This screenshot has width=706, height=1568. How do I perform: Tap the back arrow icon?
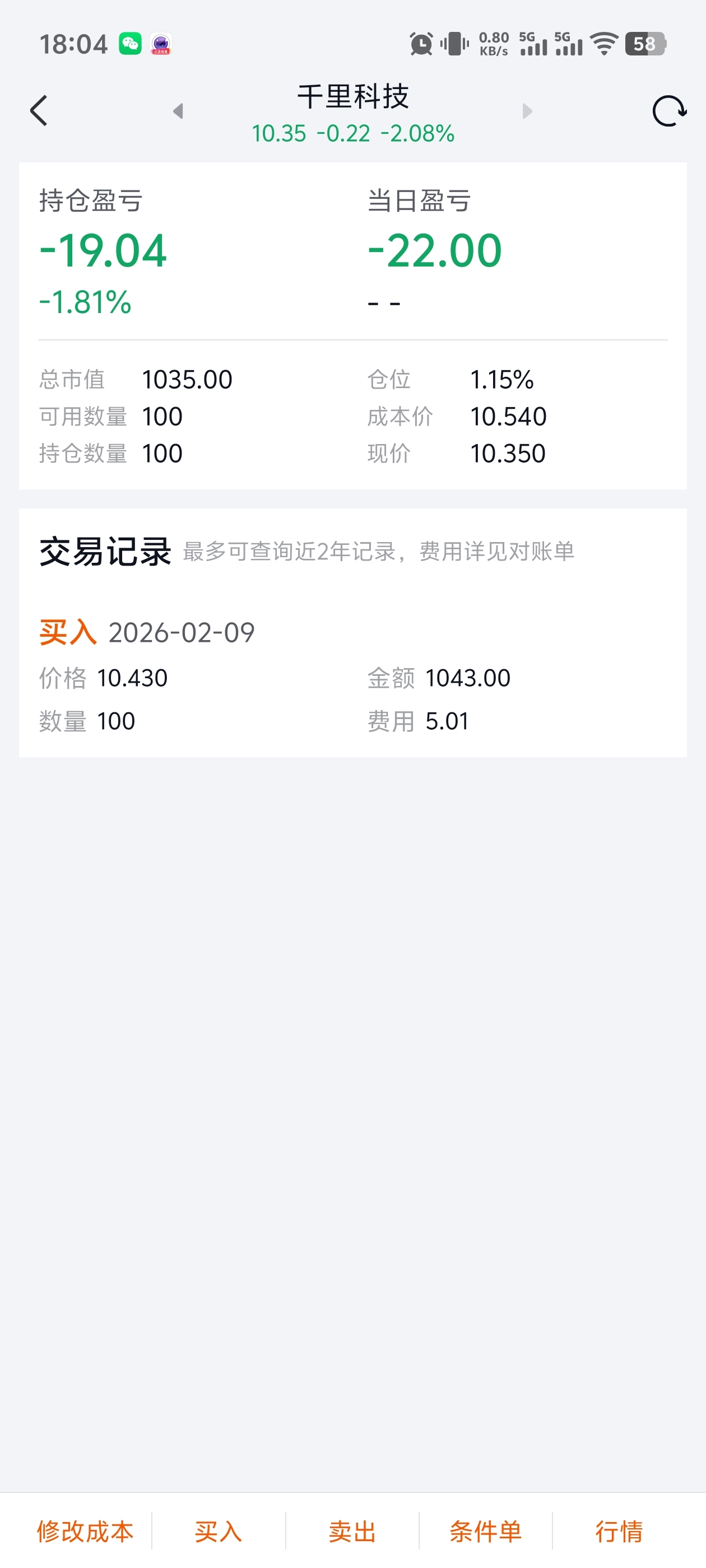pyautogui.click(x=39, y=111)
